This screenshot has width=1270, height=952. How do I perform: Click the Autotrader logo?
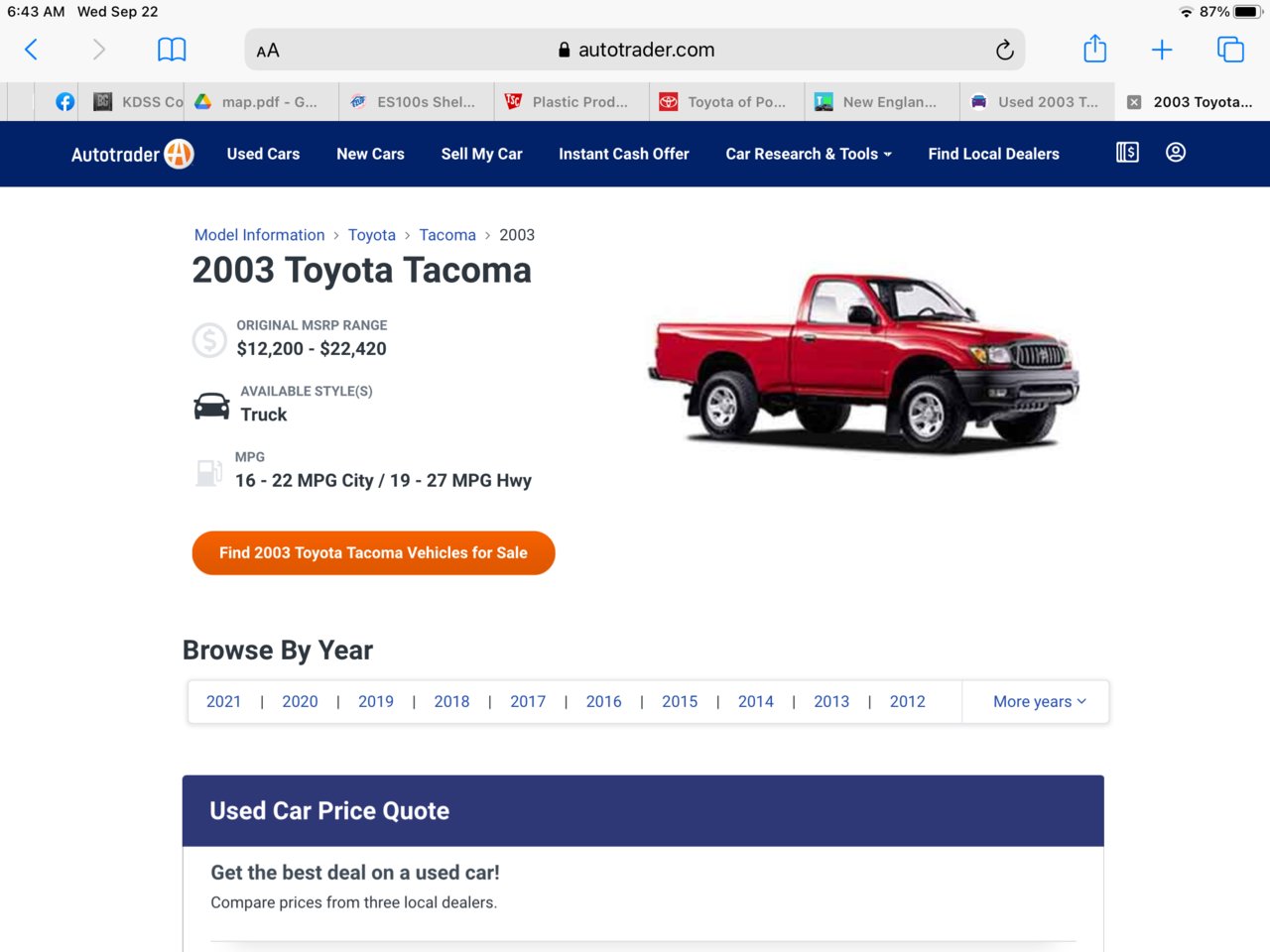click(x=132, y=154)
